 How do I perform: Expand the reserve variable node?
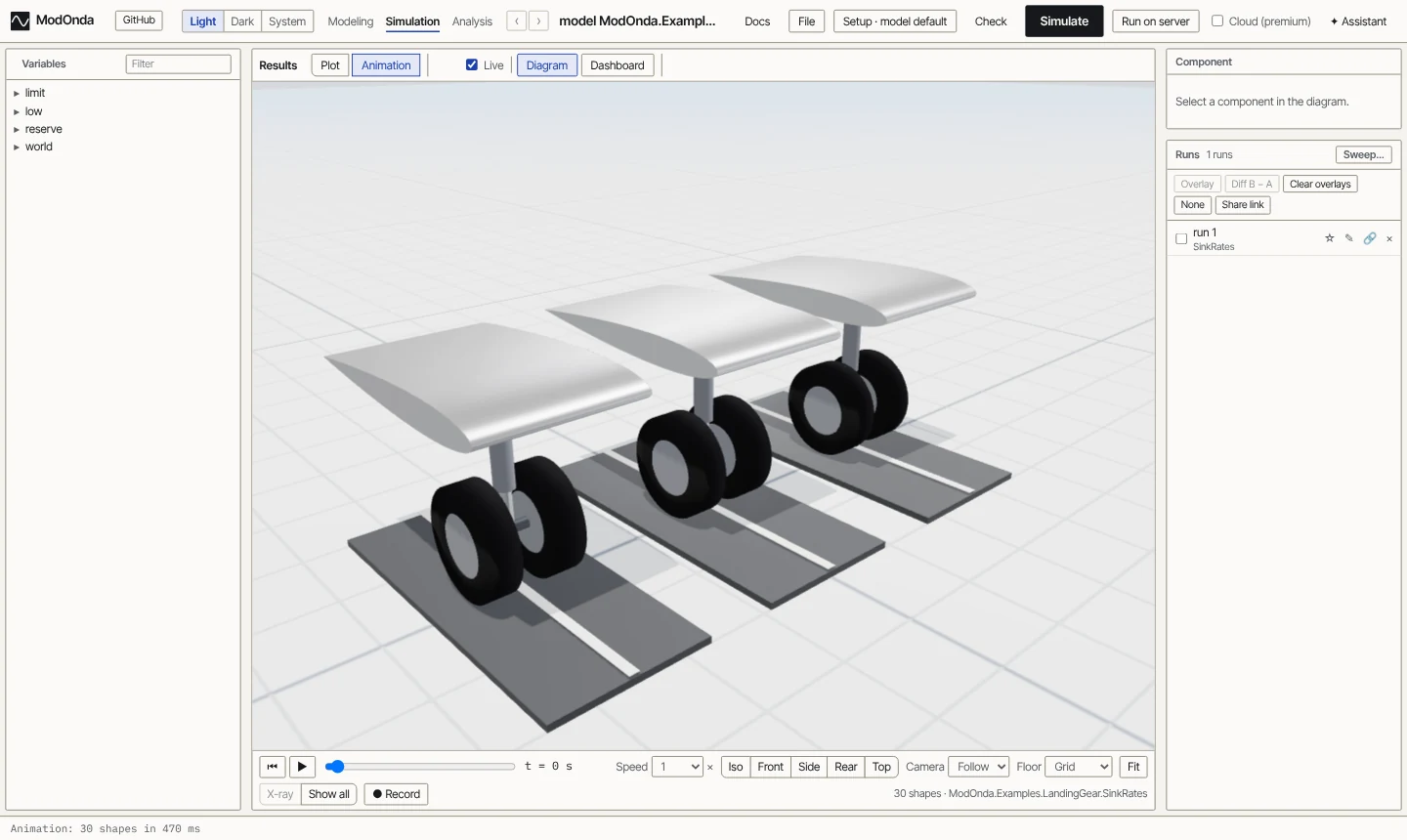pyautogui.click(x=17, y=130)
